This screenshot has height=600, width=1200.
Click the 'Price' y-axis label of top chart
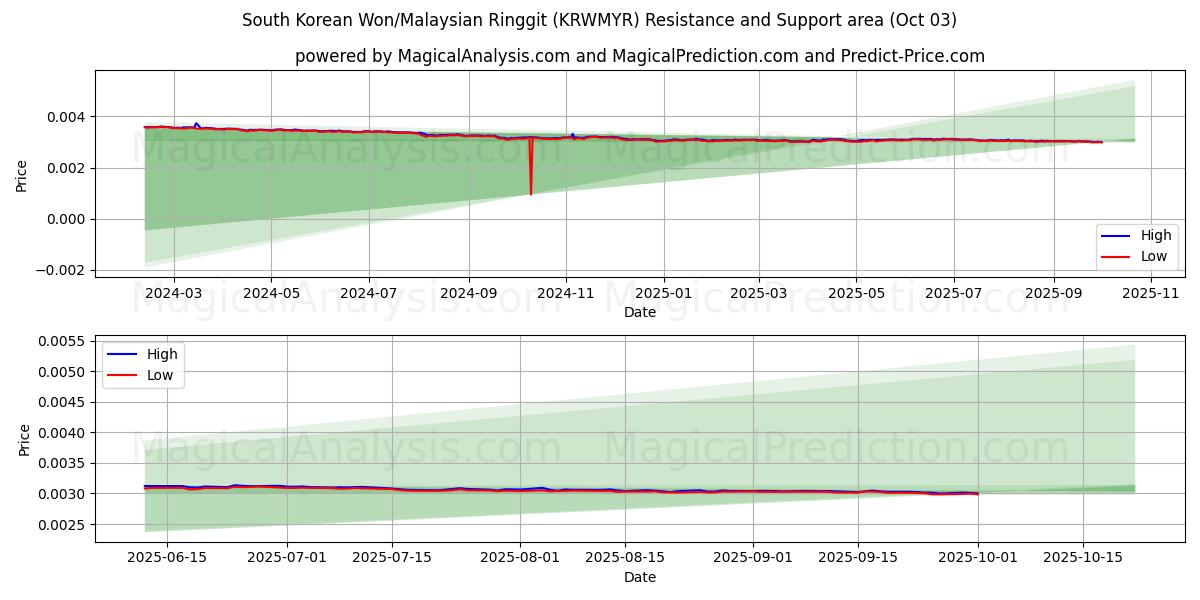(x=22, y=173)
